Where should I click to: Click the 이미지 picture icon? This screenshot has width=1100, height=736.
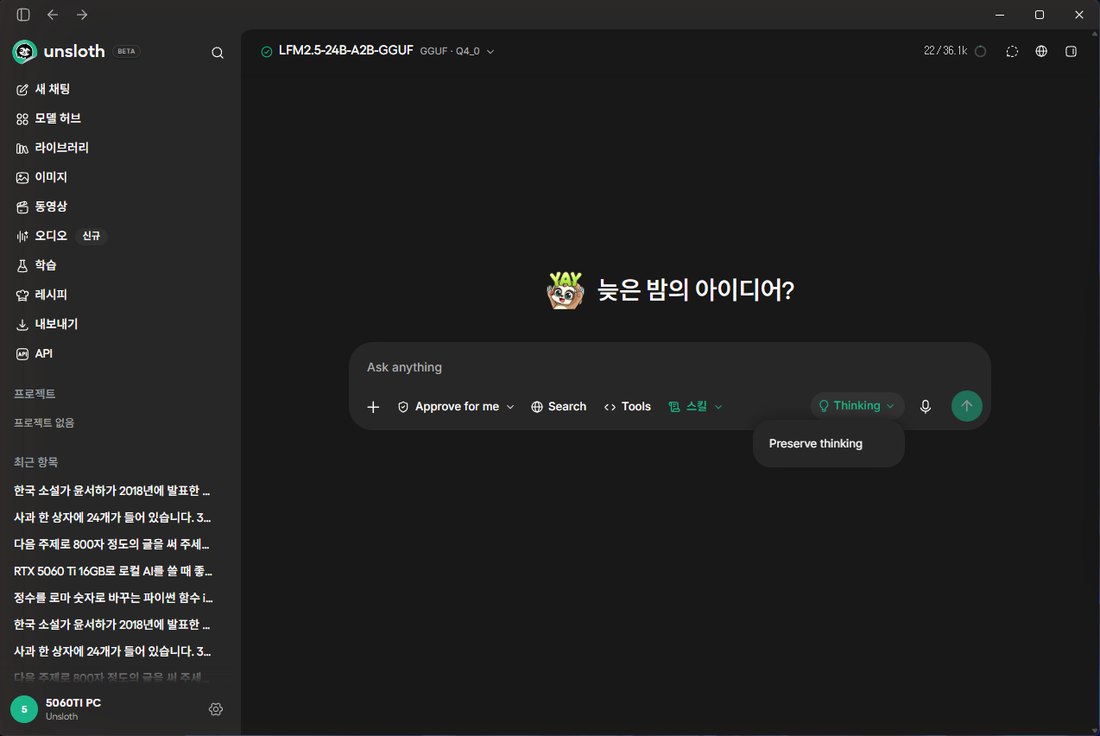pyautogui.click(x=22, y=178)
